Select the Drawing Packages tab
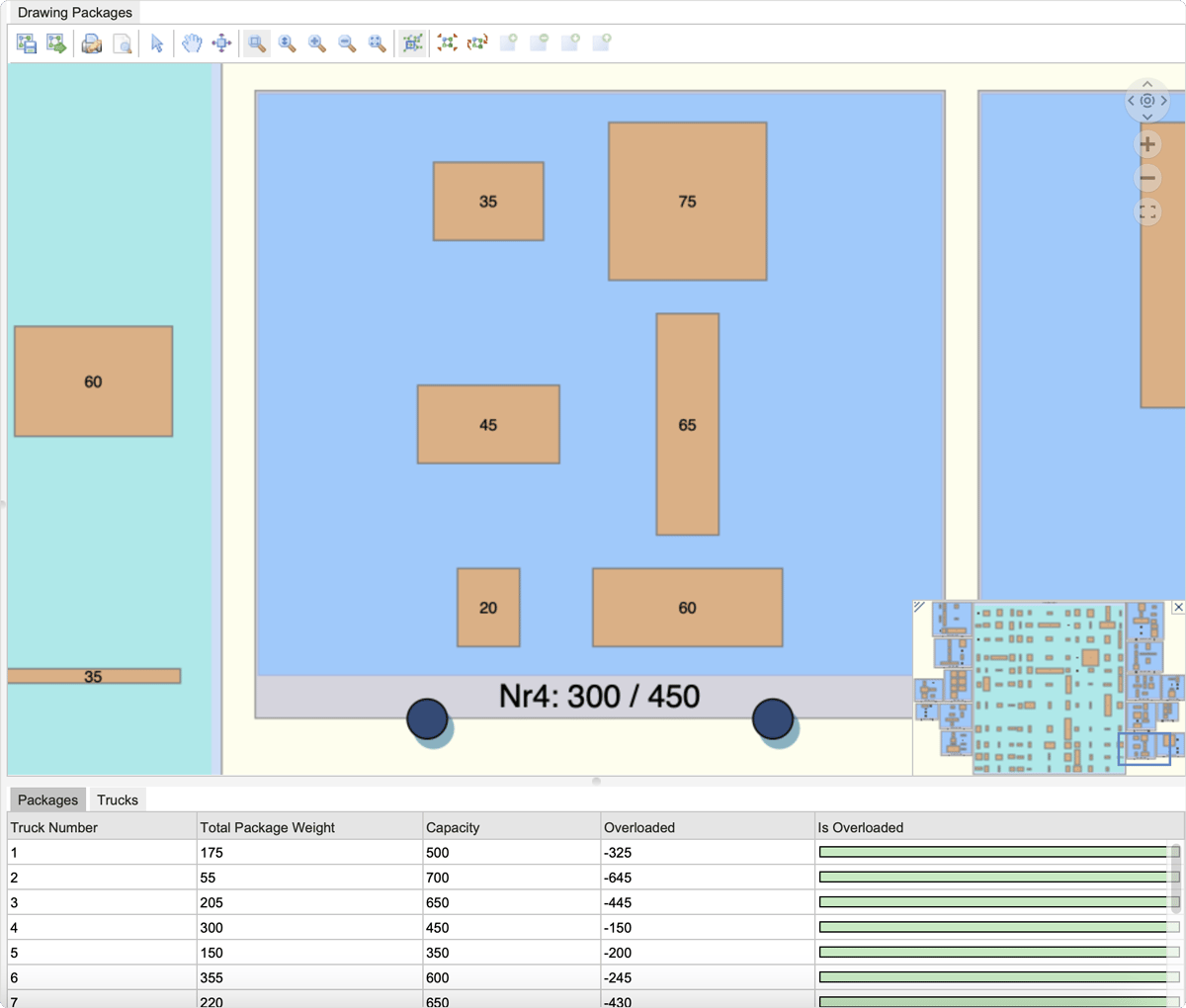1186x1008 pixels. click(75, 13)
